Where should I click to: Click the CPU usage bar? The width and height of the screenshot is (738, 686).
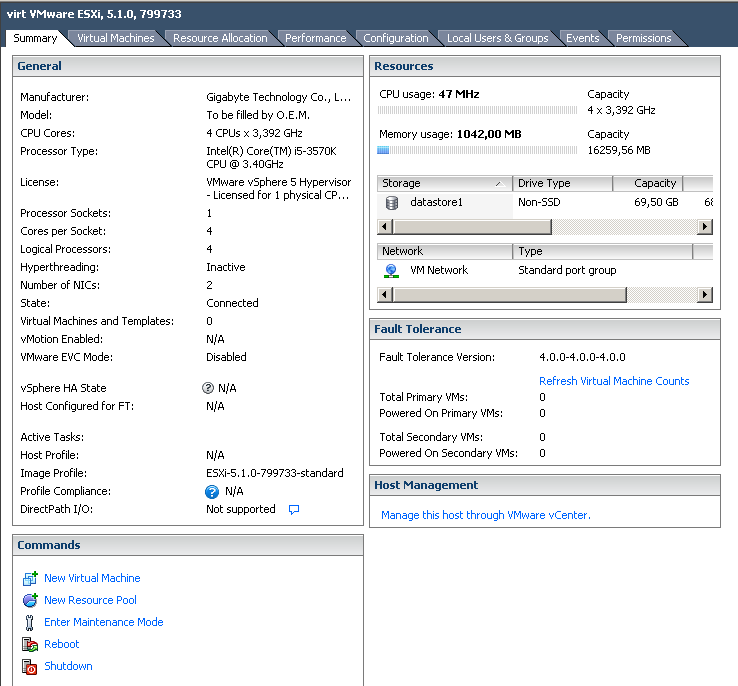pyautogui.click(x=477, y=110)
